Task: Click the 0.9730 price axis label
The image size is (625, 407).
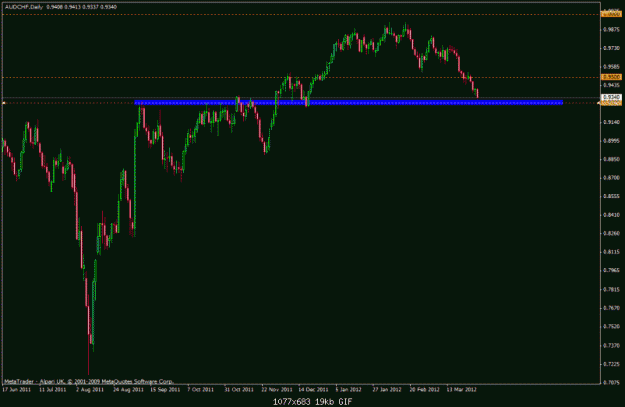Action: pos(612,48)
